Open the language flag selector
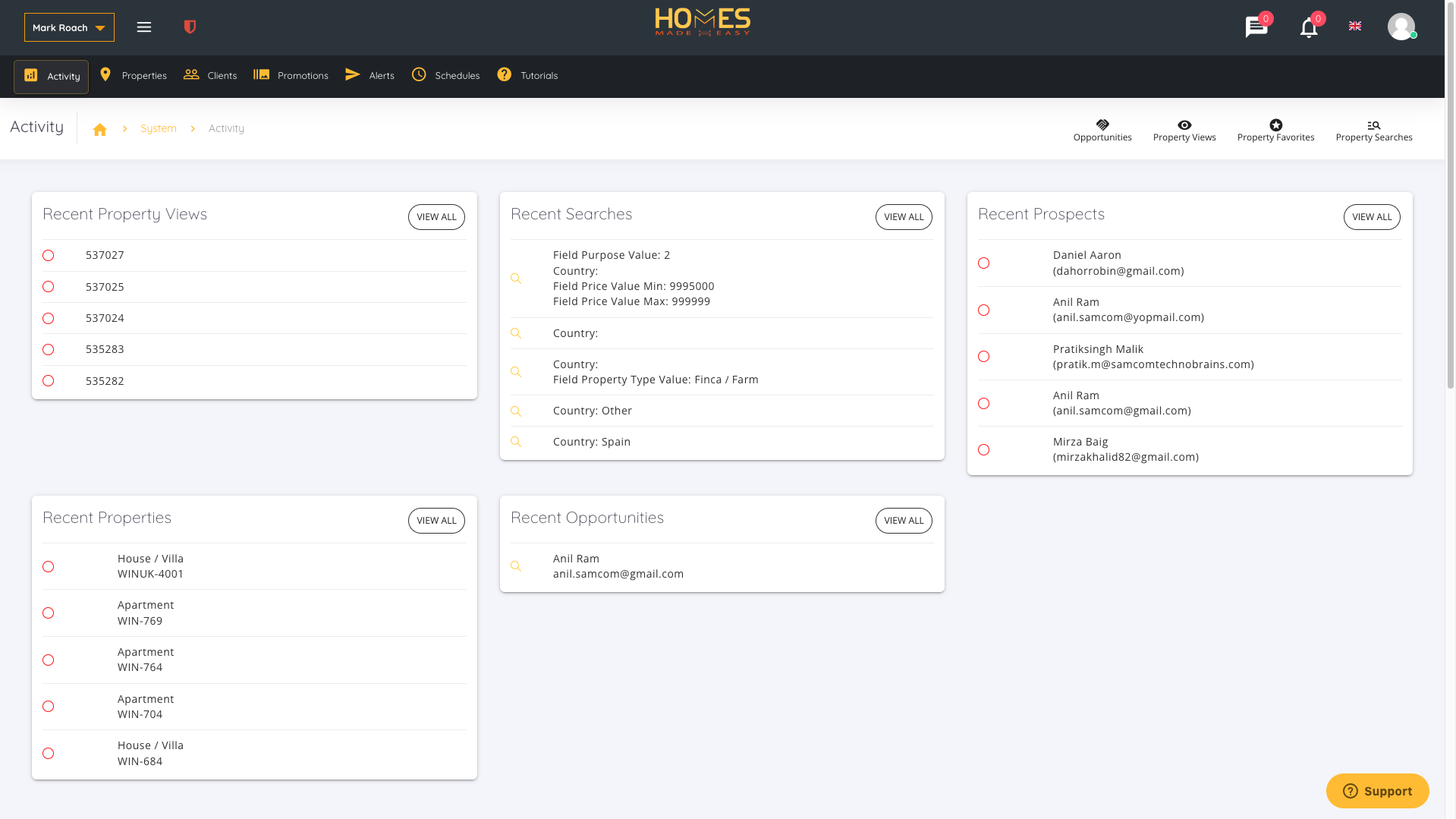The image size is (1456, 819). (x=1355, y=27)
